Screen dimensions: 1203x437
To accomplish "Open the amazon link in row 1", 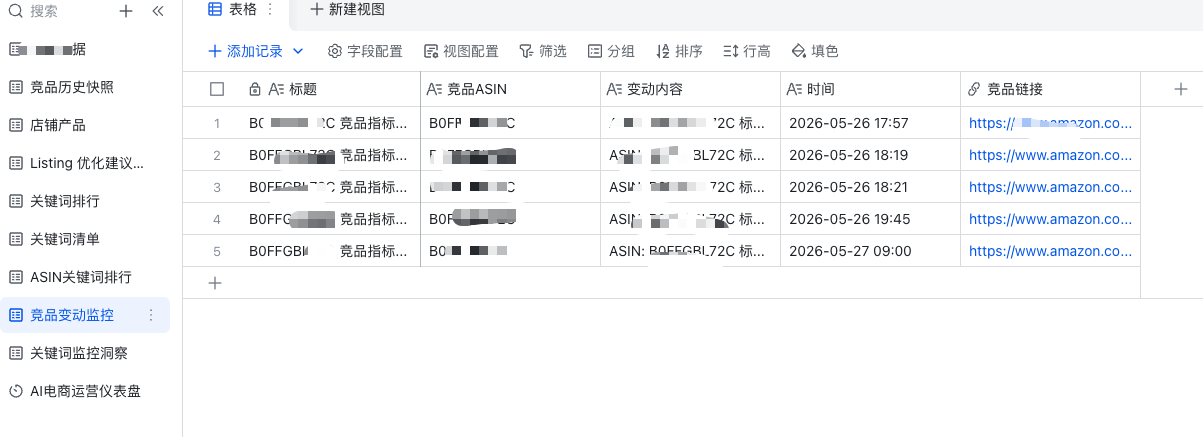I will coord(1050,123).
